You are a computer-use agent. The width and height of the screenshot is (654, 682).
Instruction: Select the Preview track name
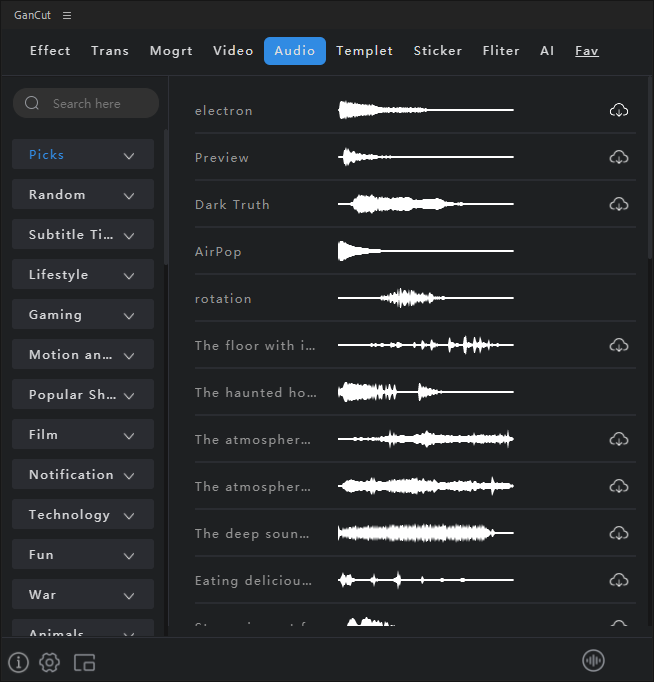point(222,157)
